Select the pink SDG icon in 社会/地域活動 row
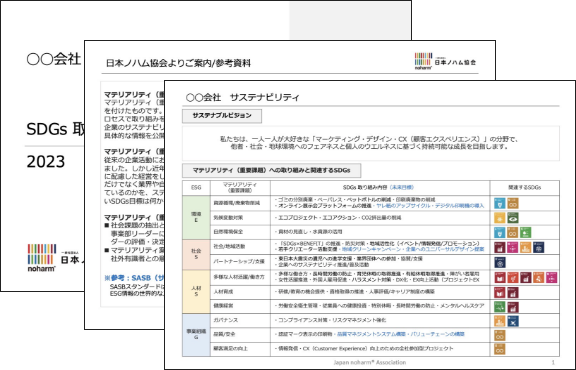The image size is (576, 370). tap(512, 247)
